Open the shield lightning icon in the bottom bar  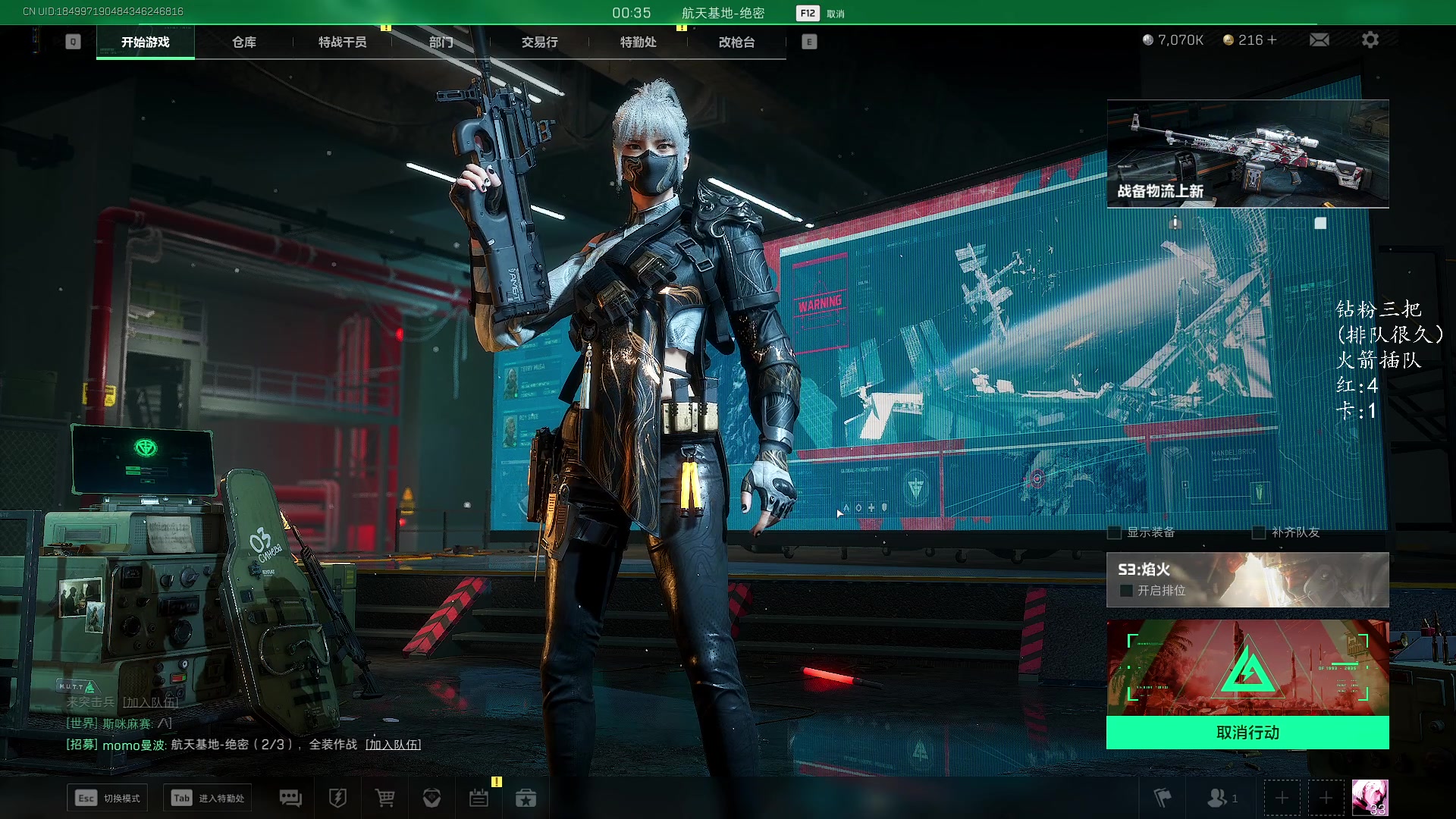point(337,798)
